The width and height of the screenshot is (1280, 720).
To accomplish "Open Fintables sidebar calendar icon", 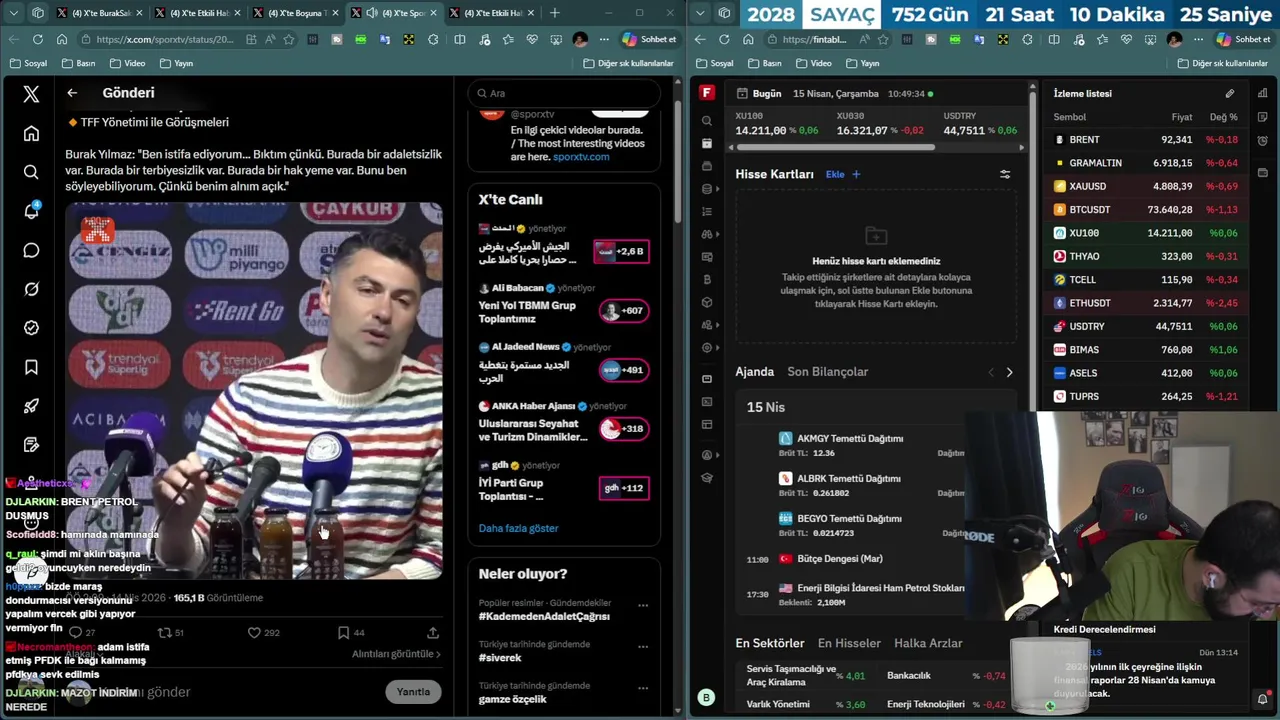I will [707, 144].
